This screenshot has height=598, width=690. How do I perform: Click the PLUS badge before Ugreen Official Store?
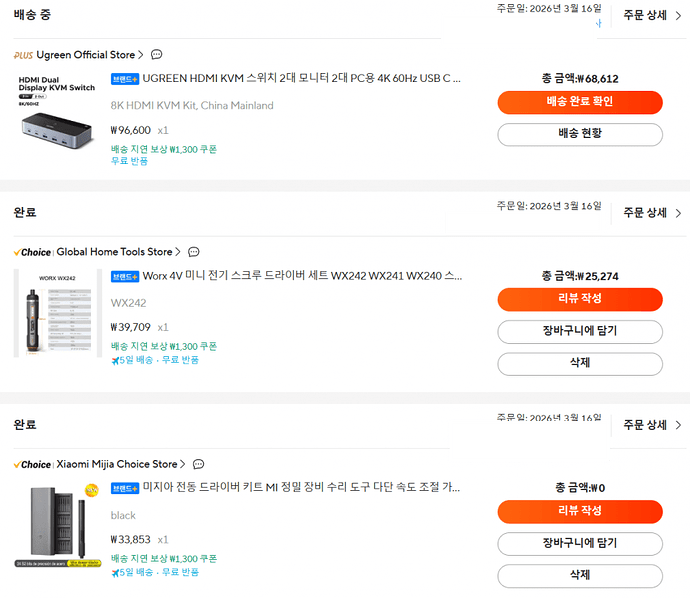click(23, 55)
